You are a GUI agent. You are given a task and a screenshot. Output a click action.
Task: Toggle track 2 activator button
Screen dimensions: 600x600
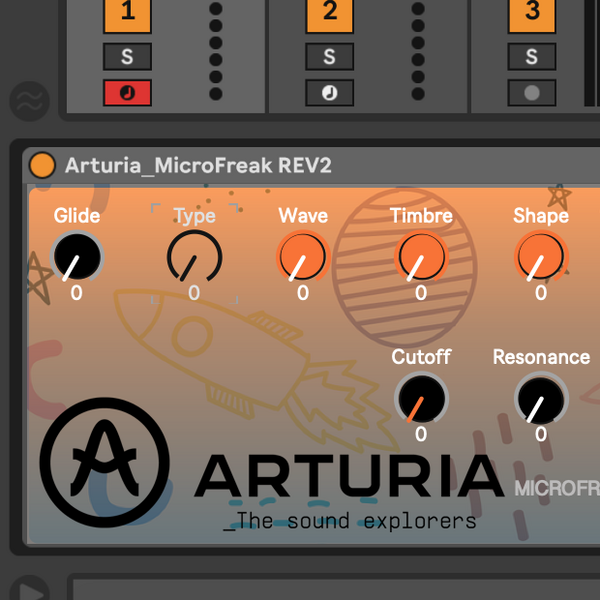tap(329, 15)
